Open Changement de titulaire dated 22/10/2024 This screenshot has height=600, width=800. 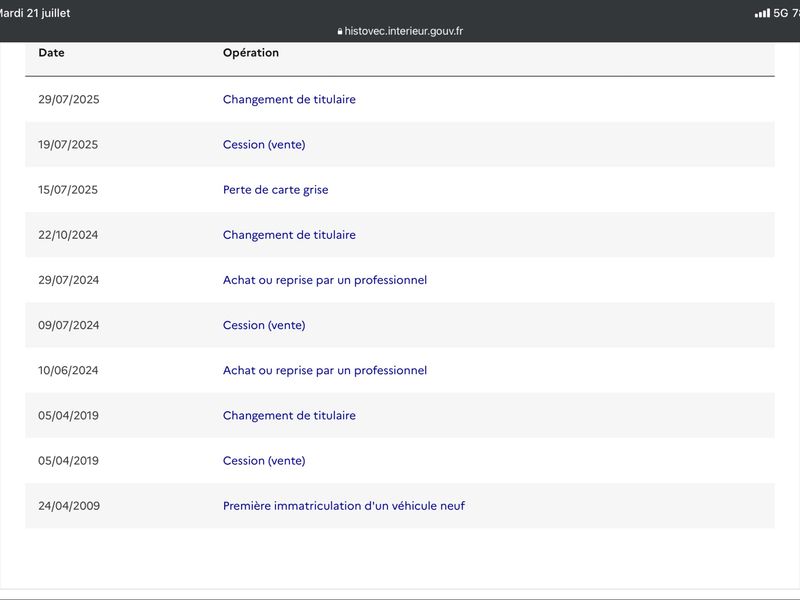tap(289, 235)
